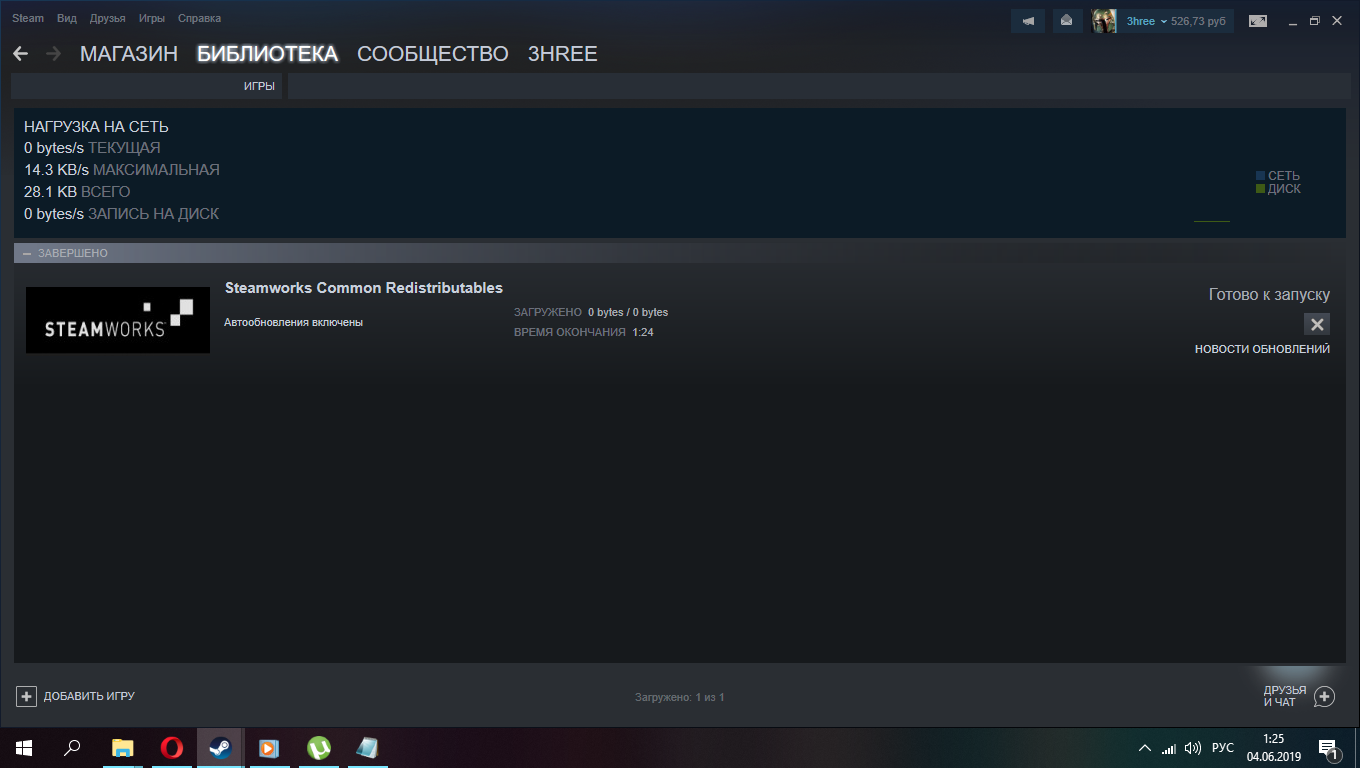Minimize the Steam window
Screen dimensions: 1360x768
coord(1292,21)
